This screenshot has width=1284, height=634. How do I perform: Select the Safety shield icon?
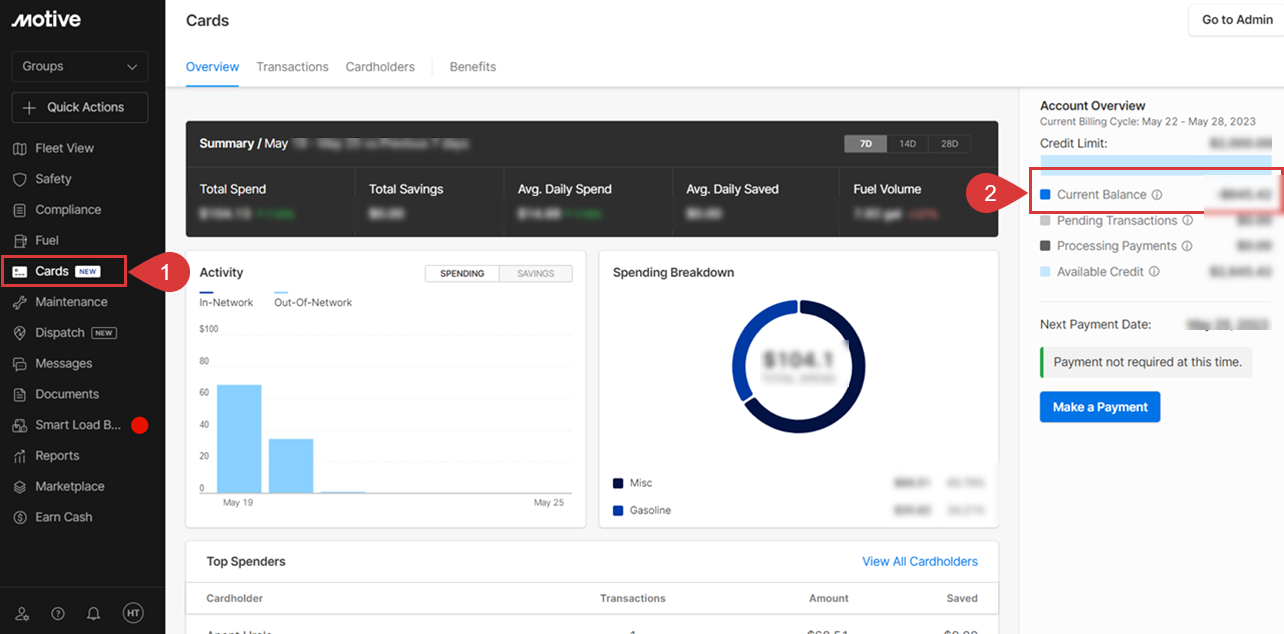point(20,179)
